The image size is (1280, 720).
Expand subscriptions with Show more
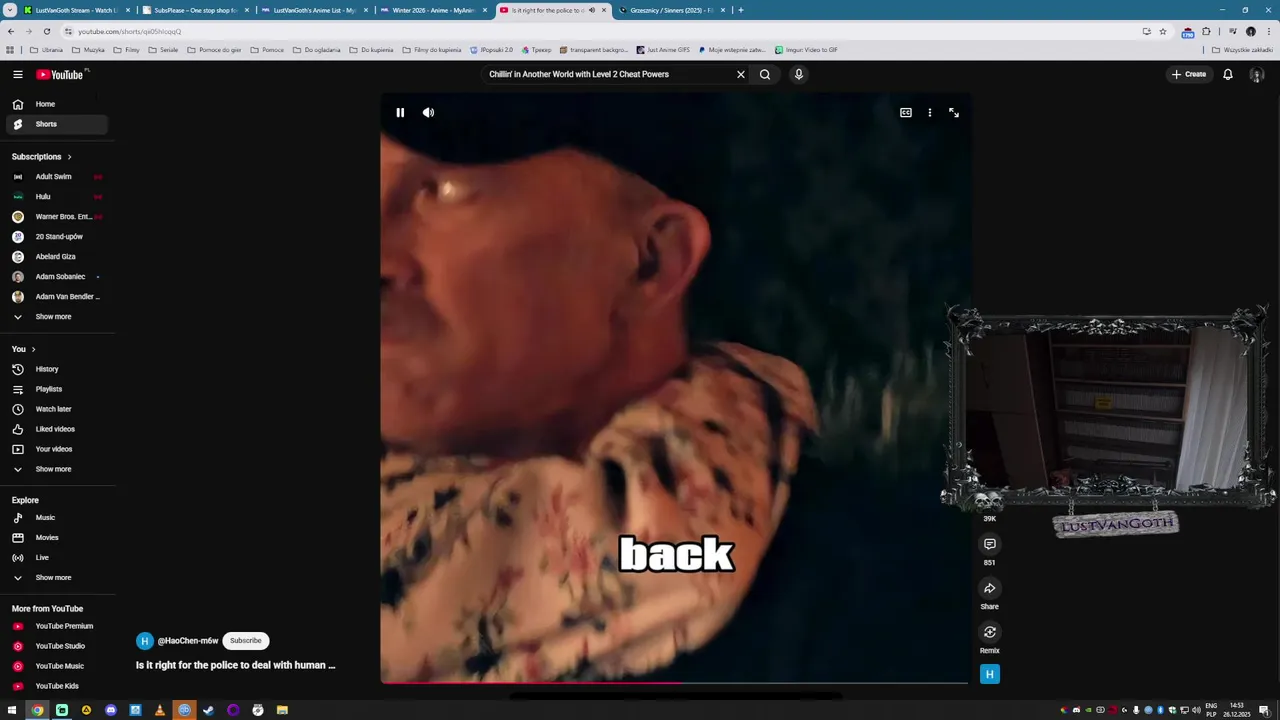pos(57,317)
